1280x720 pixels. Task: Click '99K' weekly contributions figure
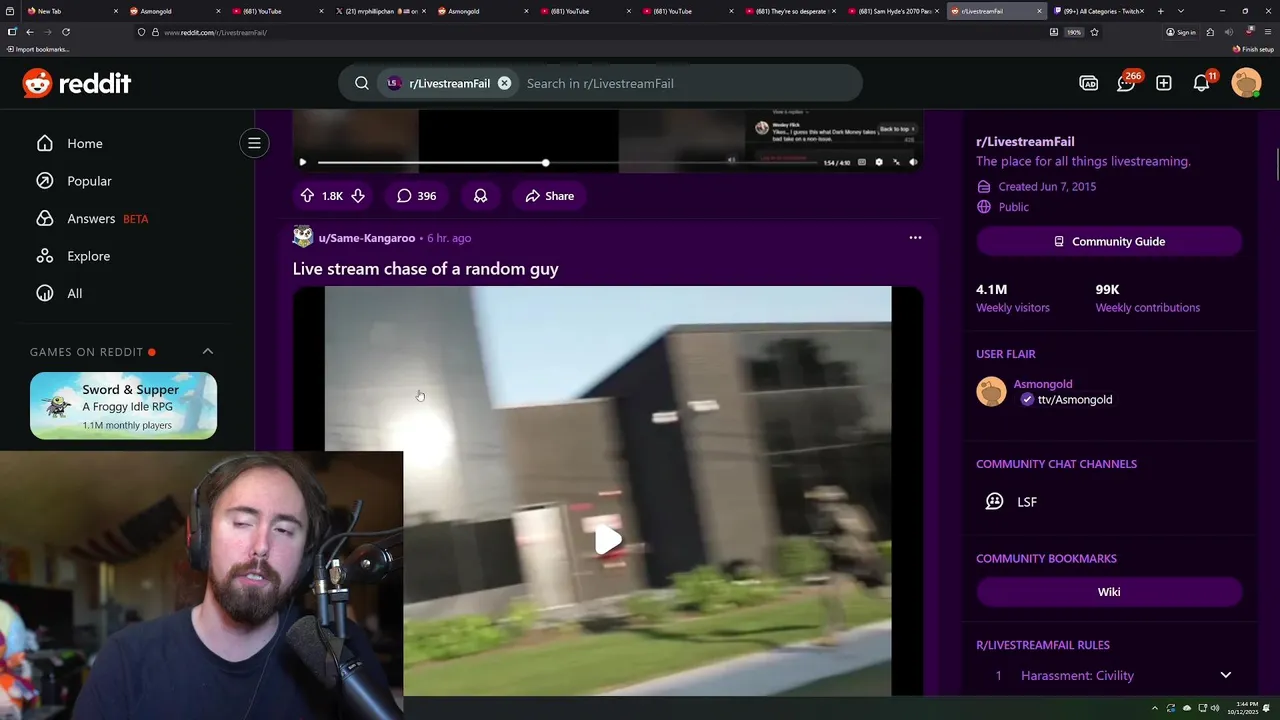point(1107,290)
